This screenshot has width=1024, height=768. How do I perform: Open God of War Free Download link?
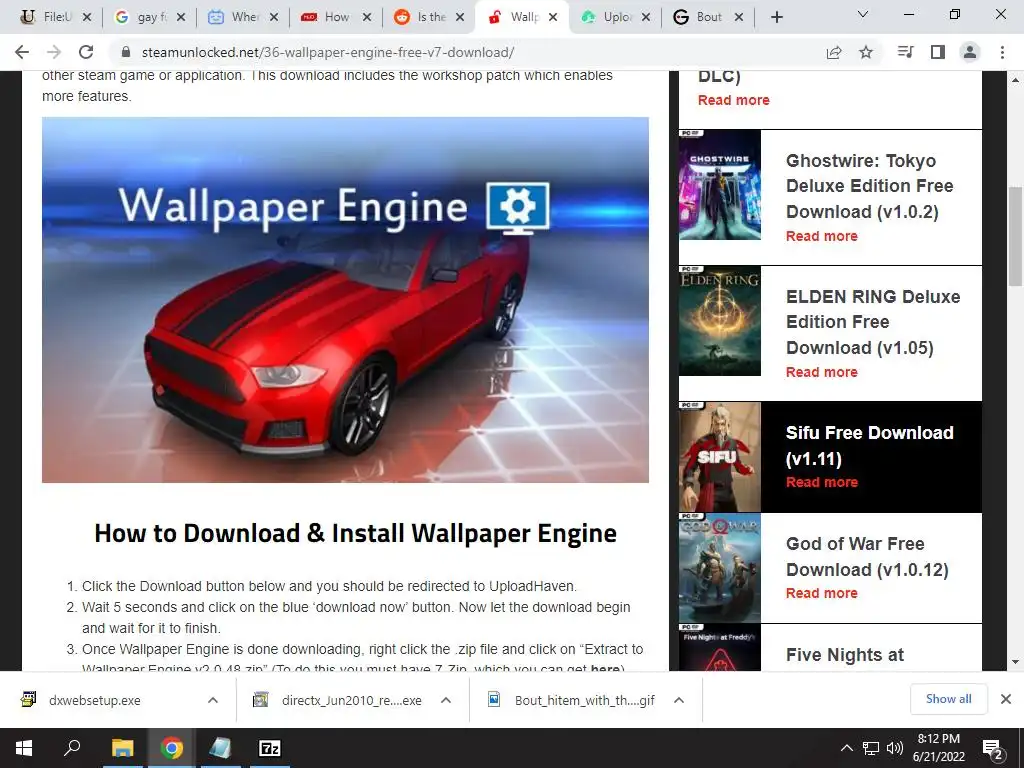click(867, 556)
